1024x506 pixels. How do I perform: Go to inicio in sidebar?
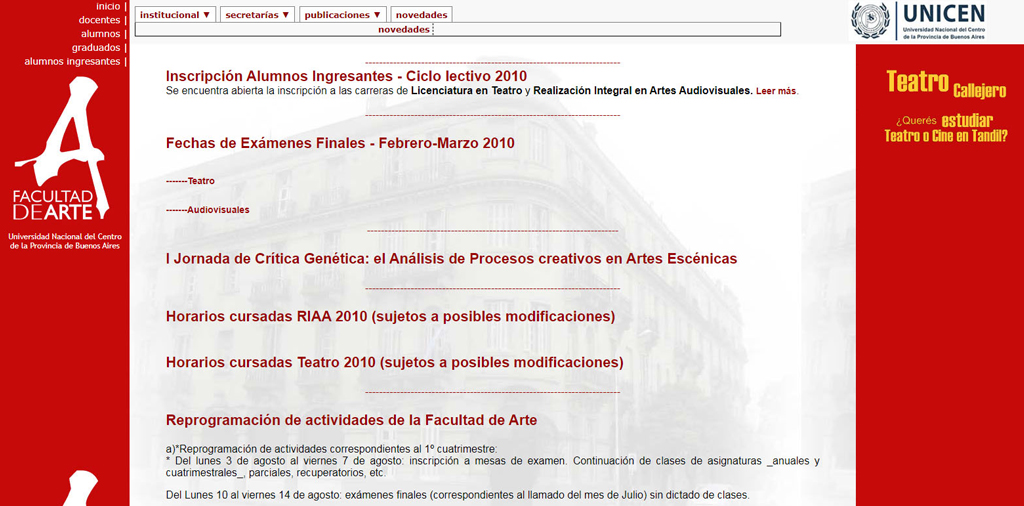click(108, 7)
